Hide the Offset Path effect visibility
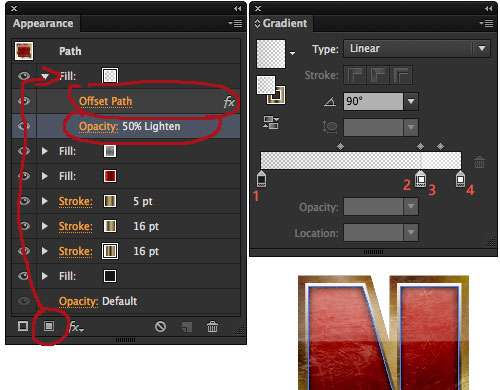This screenshot has height=390, width=500. pyautogui.click(x=24, y=101)
